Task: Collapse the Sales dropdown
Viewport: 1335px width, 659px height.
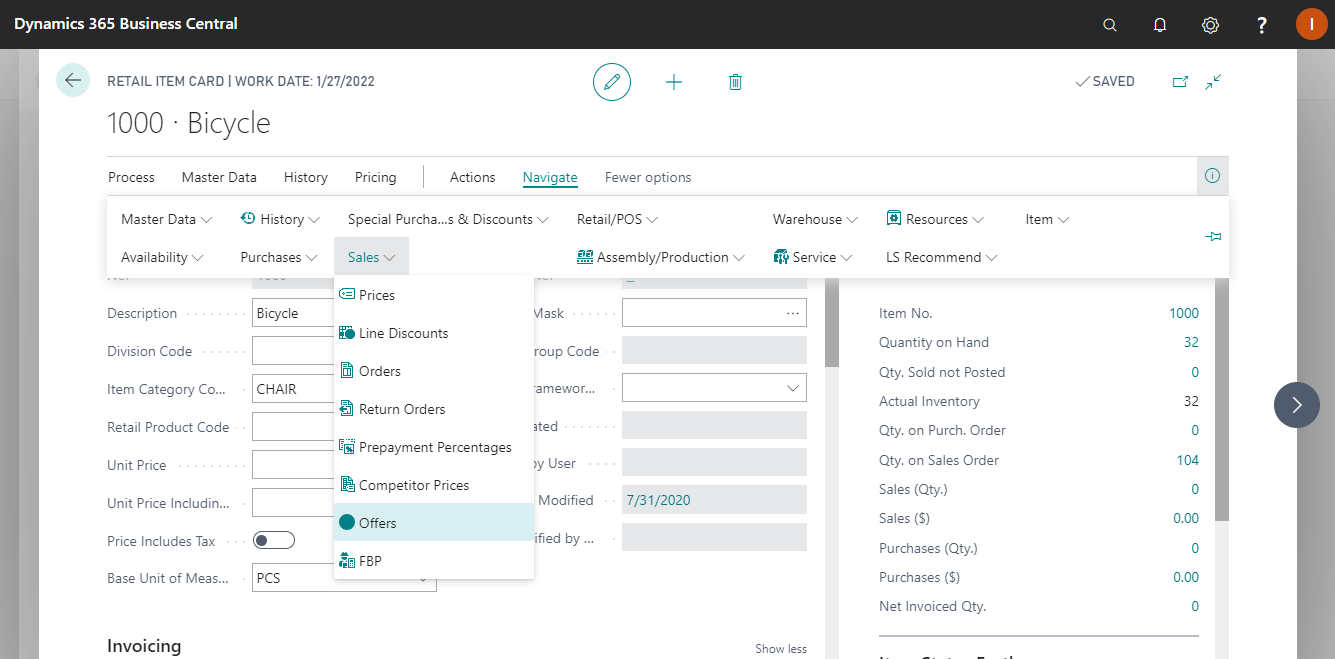Action: [371, 257]
